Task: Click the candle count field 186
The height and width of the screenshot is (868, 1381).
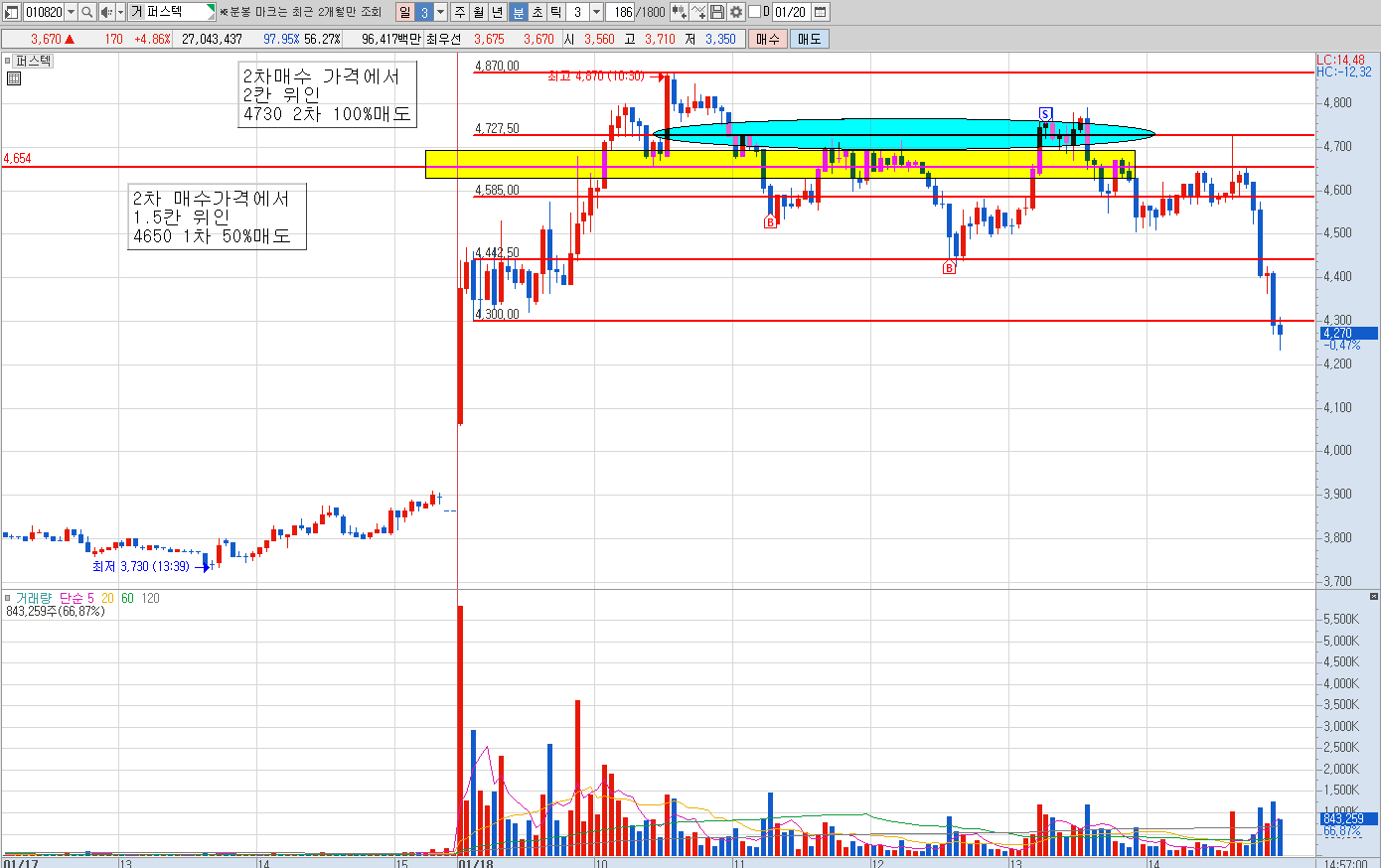Action: pos(623,12)
